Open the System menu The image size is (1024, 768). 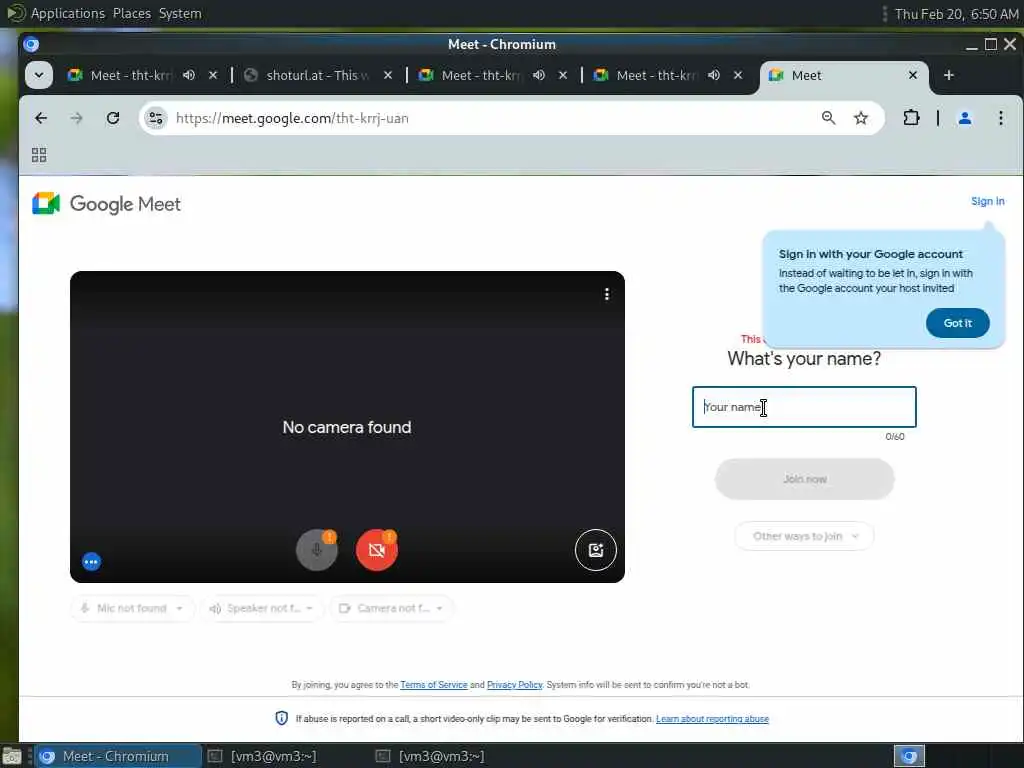tap(180, 13)
